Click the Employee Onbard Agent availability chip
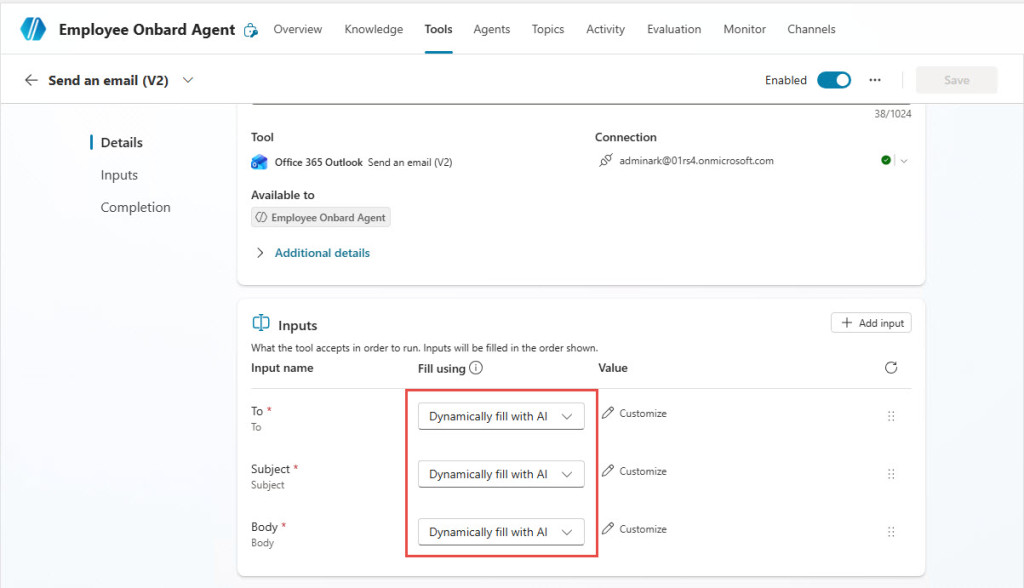The image size is (1024, 588). 321,218
